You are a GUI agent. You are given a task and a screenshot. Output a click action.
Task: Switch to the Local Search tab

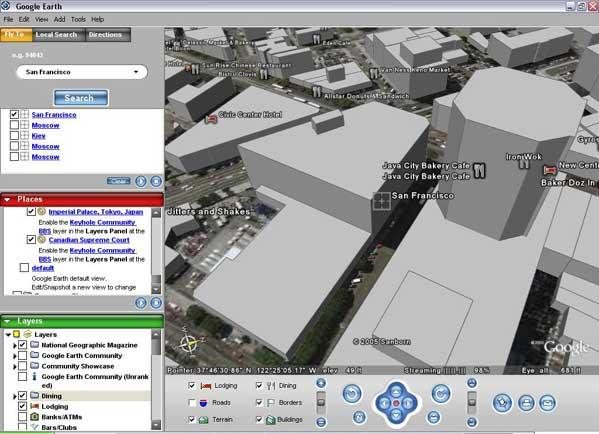(58, 35)
